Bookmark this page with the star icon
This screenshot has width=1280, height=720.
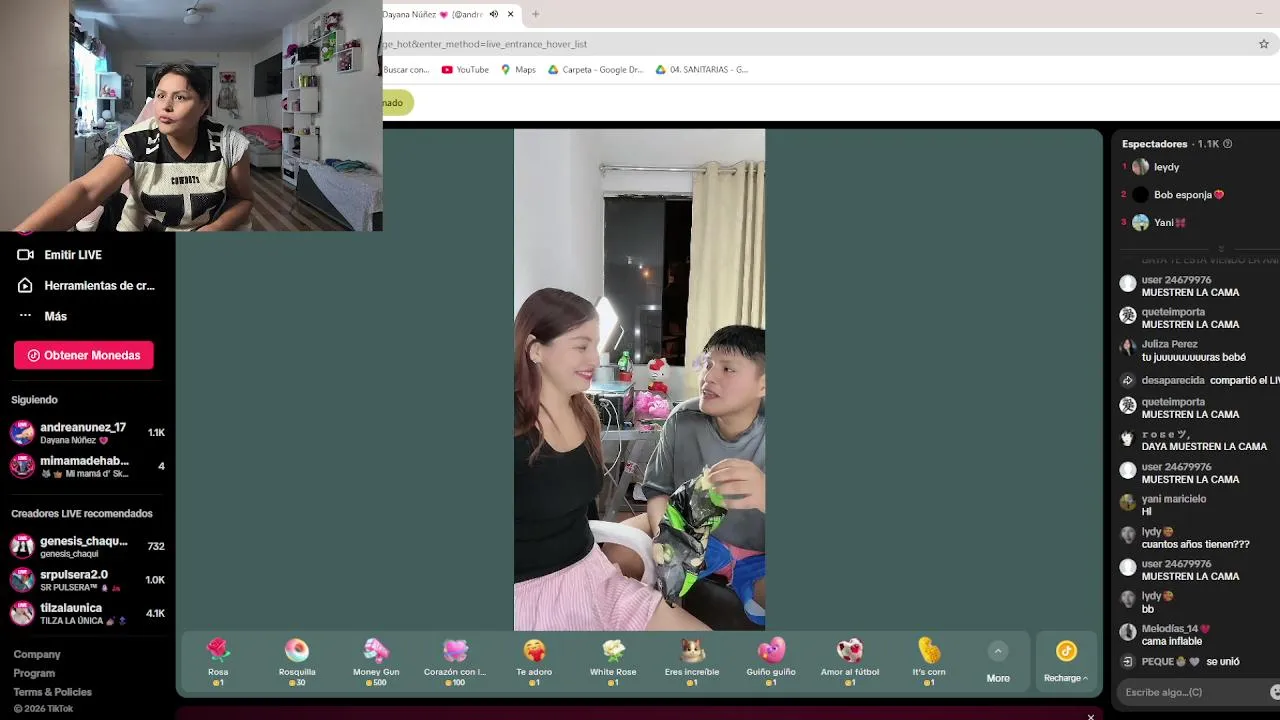click(x=1264, y=44)
